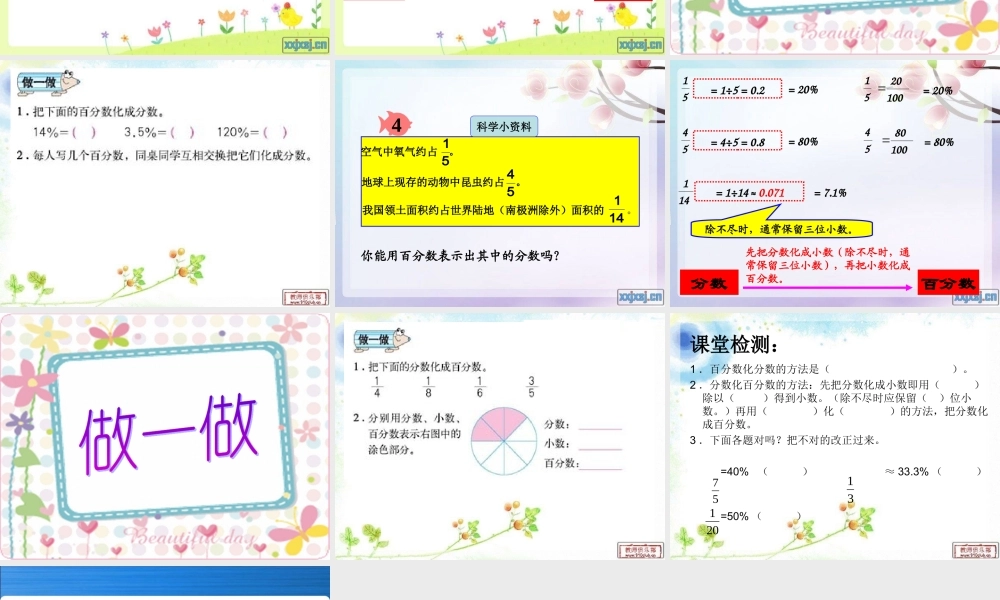Click the 小数： answer line

[600, 448]
